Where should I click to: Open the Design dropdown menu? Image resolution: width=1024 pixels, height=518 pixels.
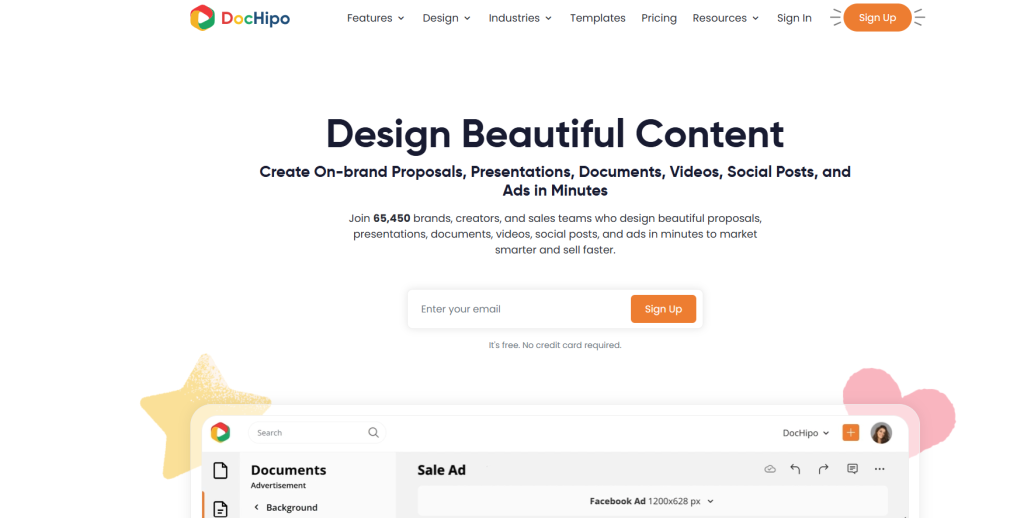447,18
